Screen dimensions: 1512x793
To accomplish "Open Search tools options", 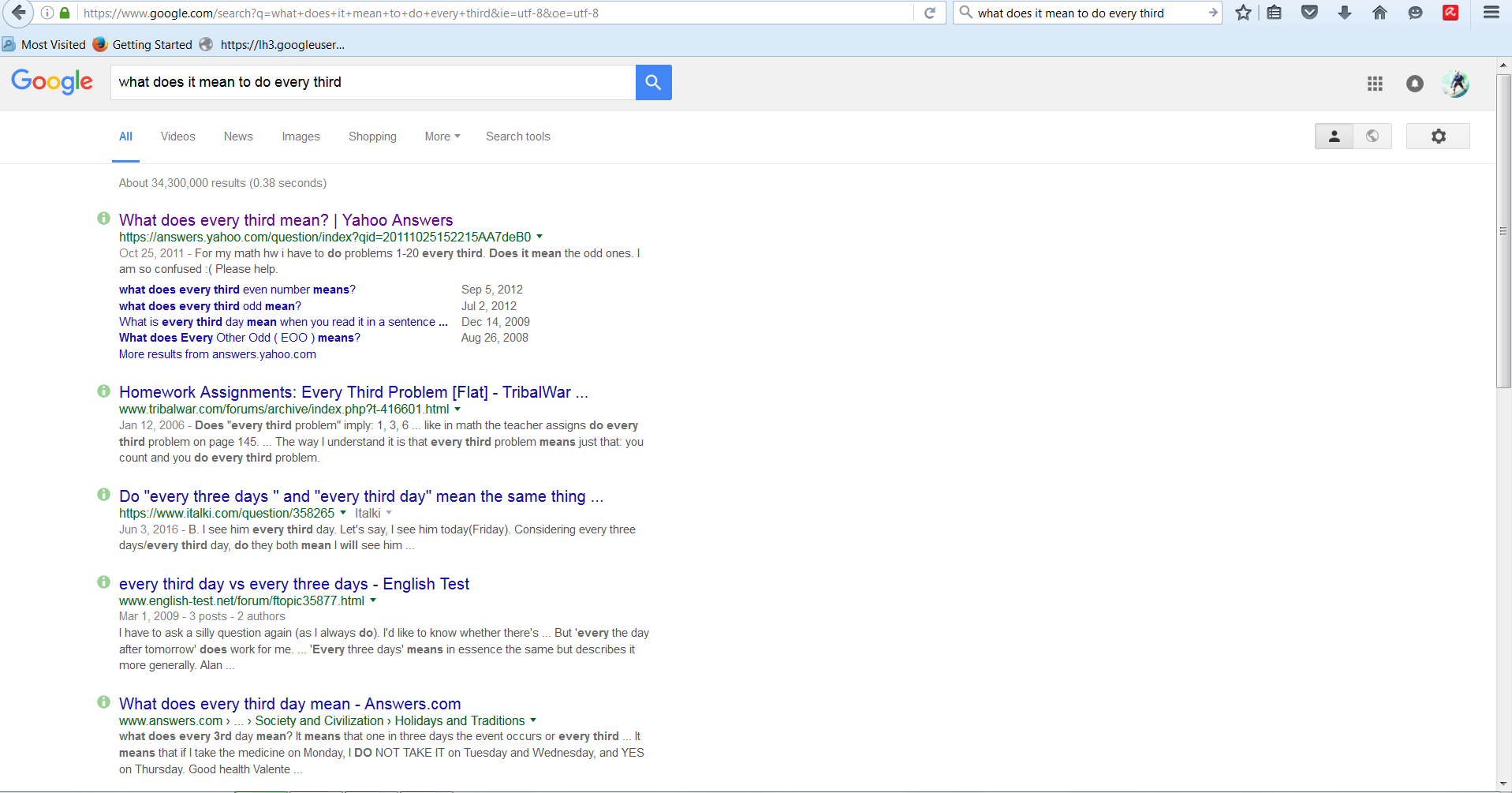I will click(518, 137).
